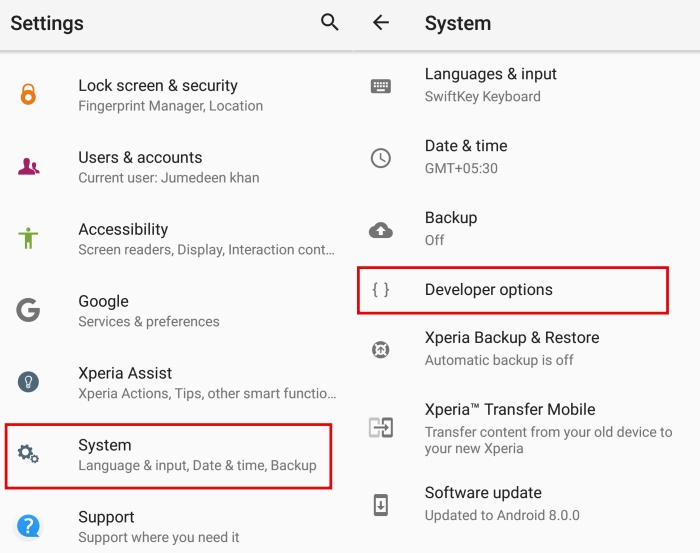Open Languages & input option
Viewport: 700px width, 553px height.
coord(525,85)
